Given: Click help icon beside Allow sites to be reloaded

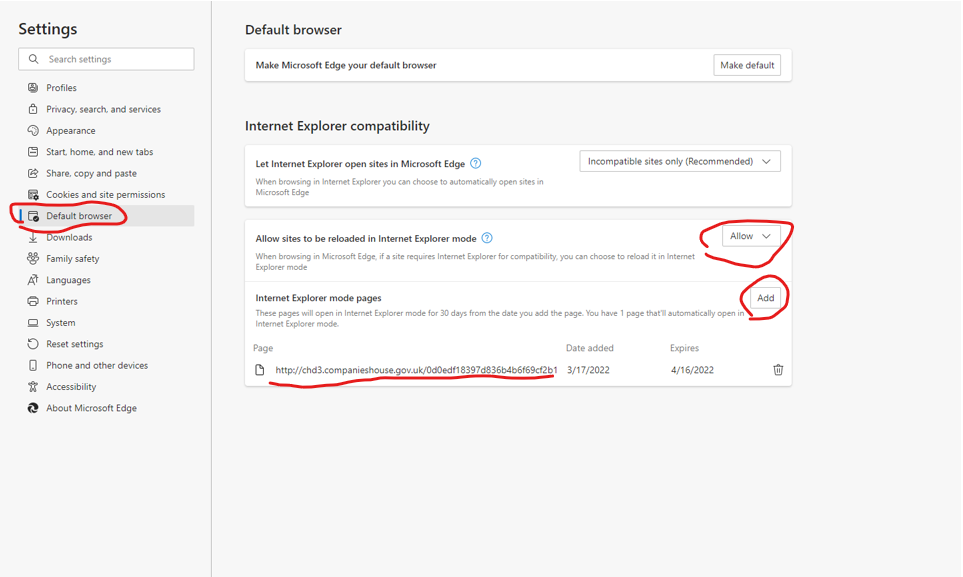Looking at the screenshot, I should click(x=487, y=238).
